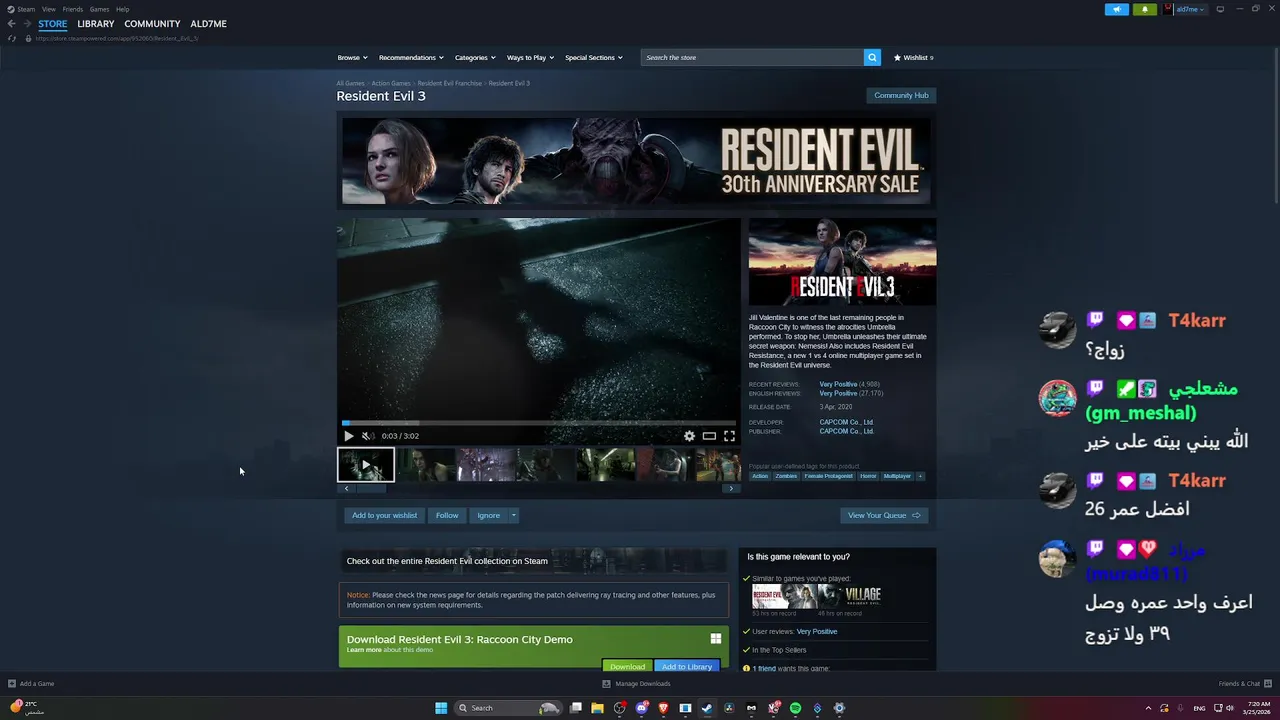1280x720 pixels.
Task: Expand the Categories dropdown
Action: pos(475,58)
